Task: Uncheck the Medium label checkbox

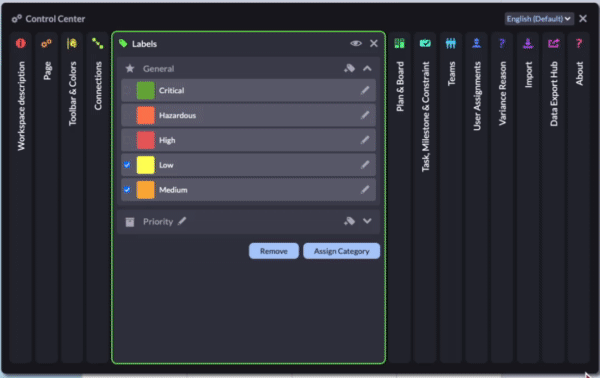Action: 127,190
